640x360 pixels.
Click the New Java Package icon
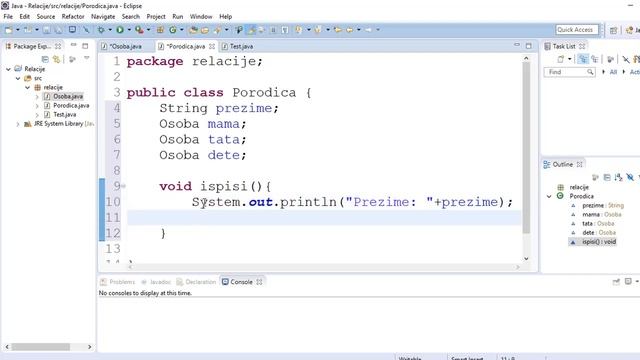160,30
